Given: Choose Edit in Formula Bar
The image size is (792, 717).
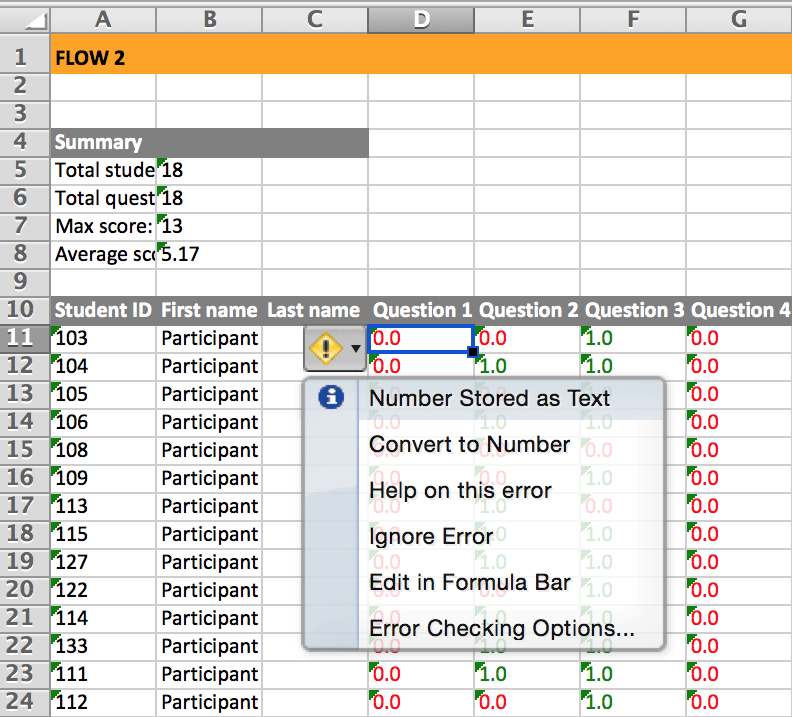Looking at the screenshot, I should [469, 582].
